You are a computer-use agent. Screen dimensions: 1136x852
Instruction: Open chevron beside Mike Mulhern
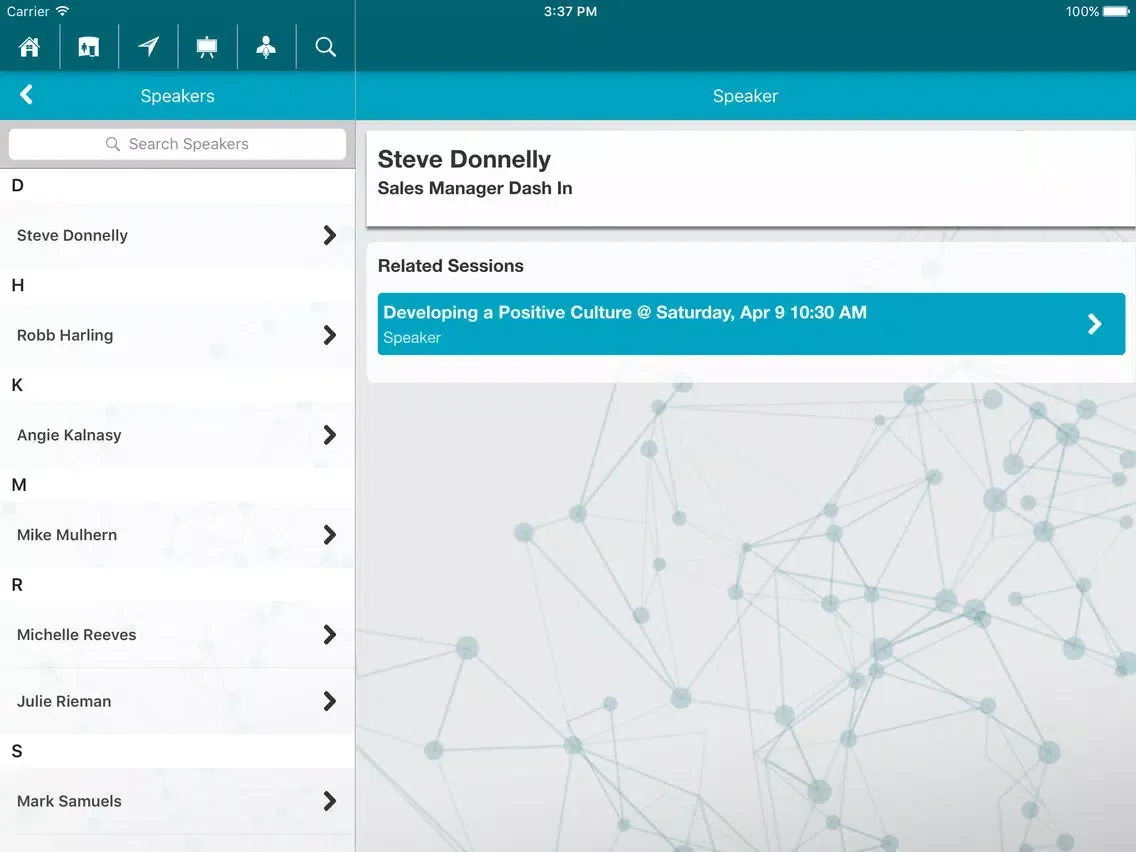coord(330,535)
